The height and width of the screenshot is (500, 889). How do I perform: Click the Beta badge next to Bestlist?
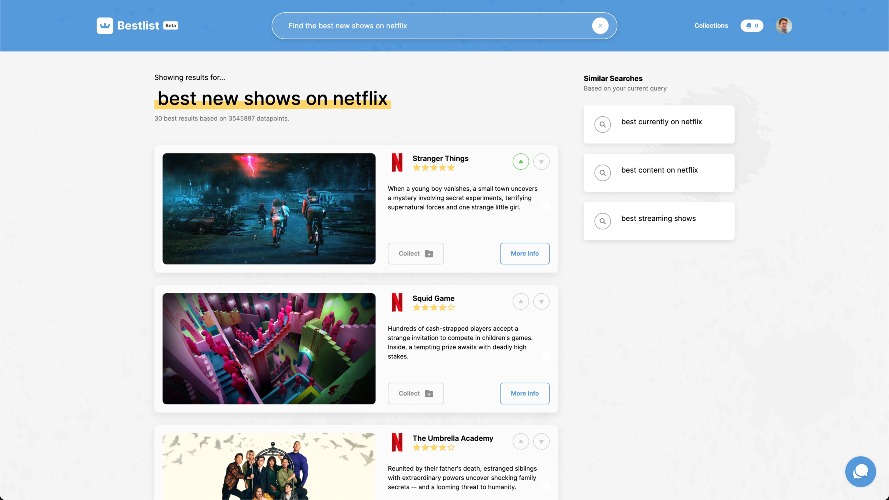170,26
